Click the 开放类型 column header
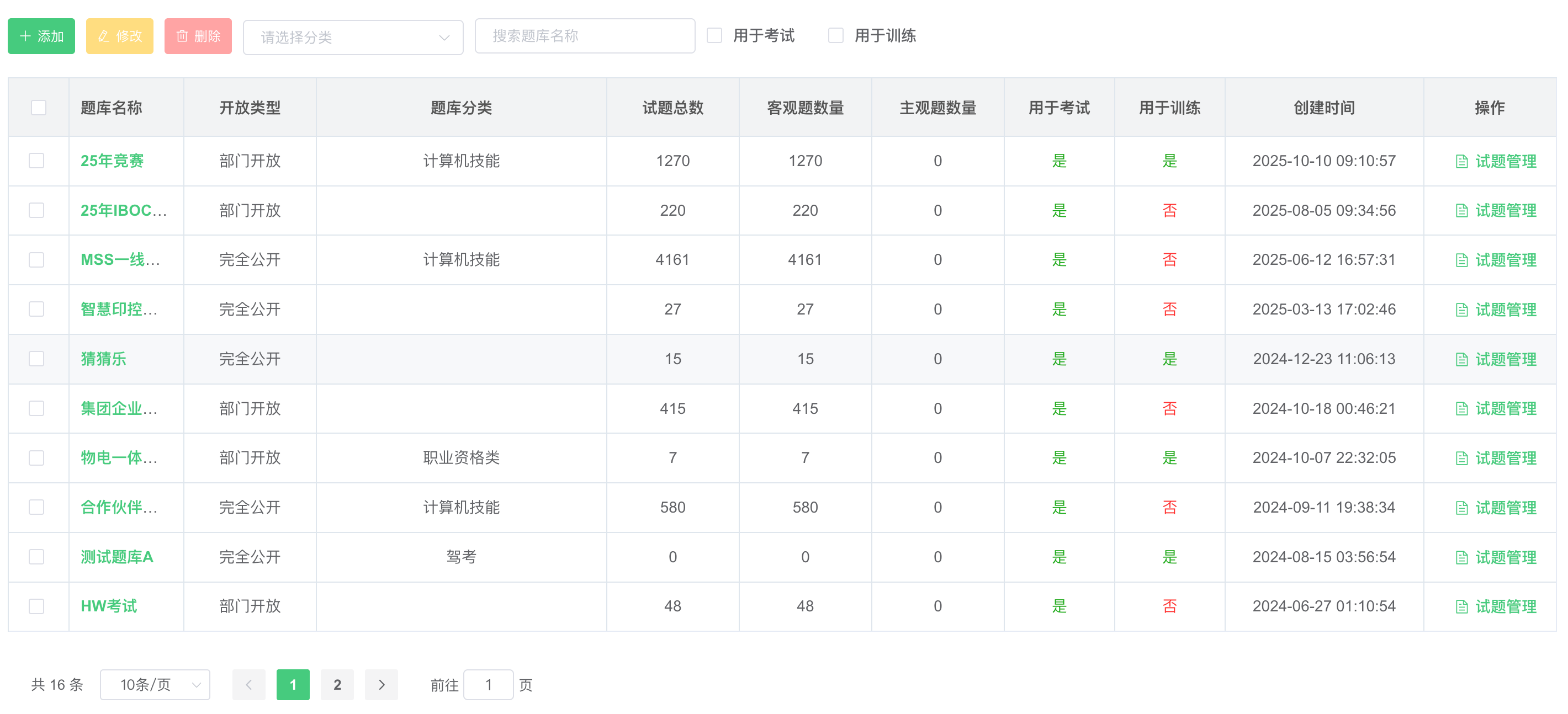Viewport: 1568px width, 714px height. [x=250, y=108]
